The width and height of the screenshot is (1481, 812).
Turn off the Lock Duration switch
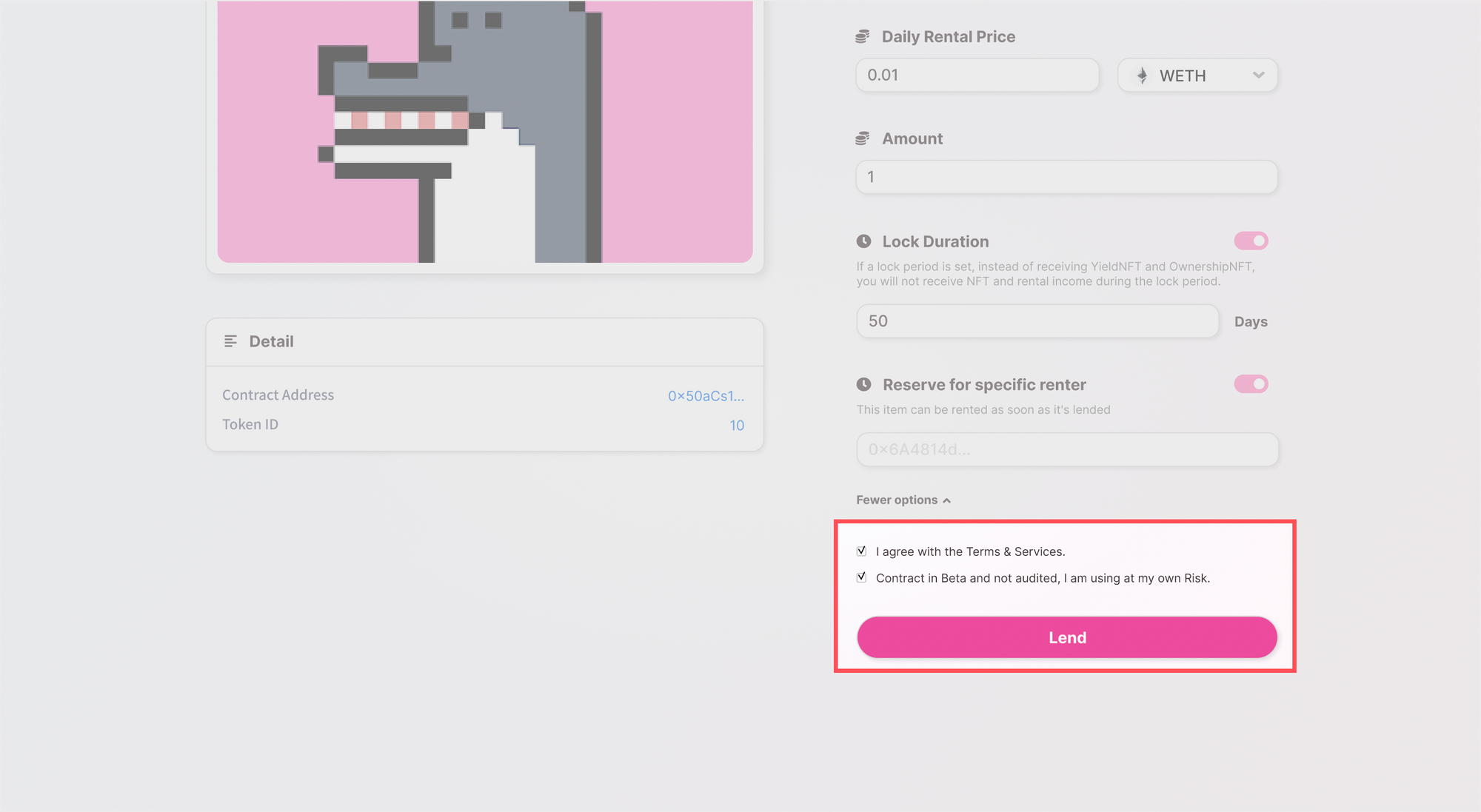click(x=1251, y=241)
